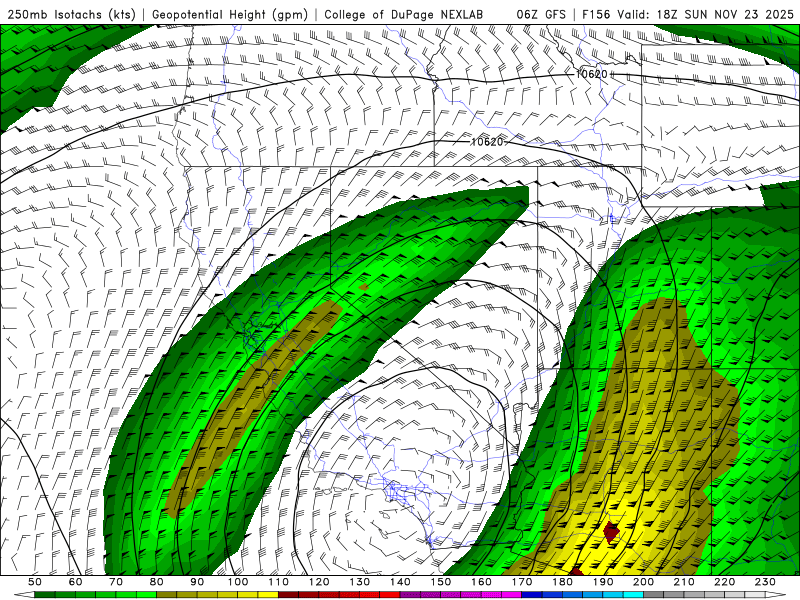Click the "150" colorbar tick label
Image resolution: width=800 pixels, height=600 pixels.
[441, 582]
